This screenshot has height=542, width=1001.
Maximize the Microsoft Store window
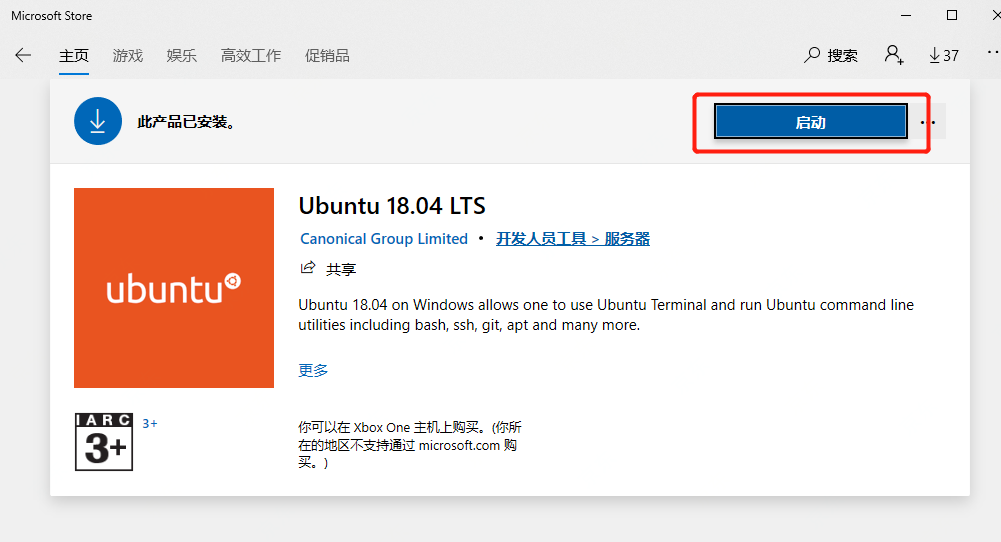click(x=952, y=15)
